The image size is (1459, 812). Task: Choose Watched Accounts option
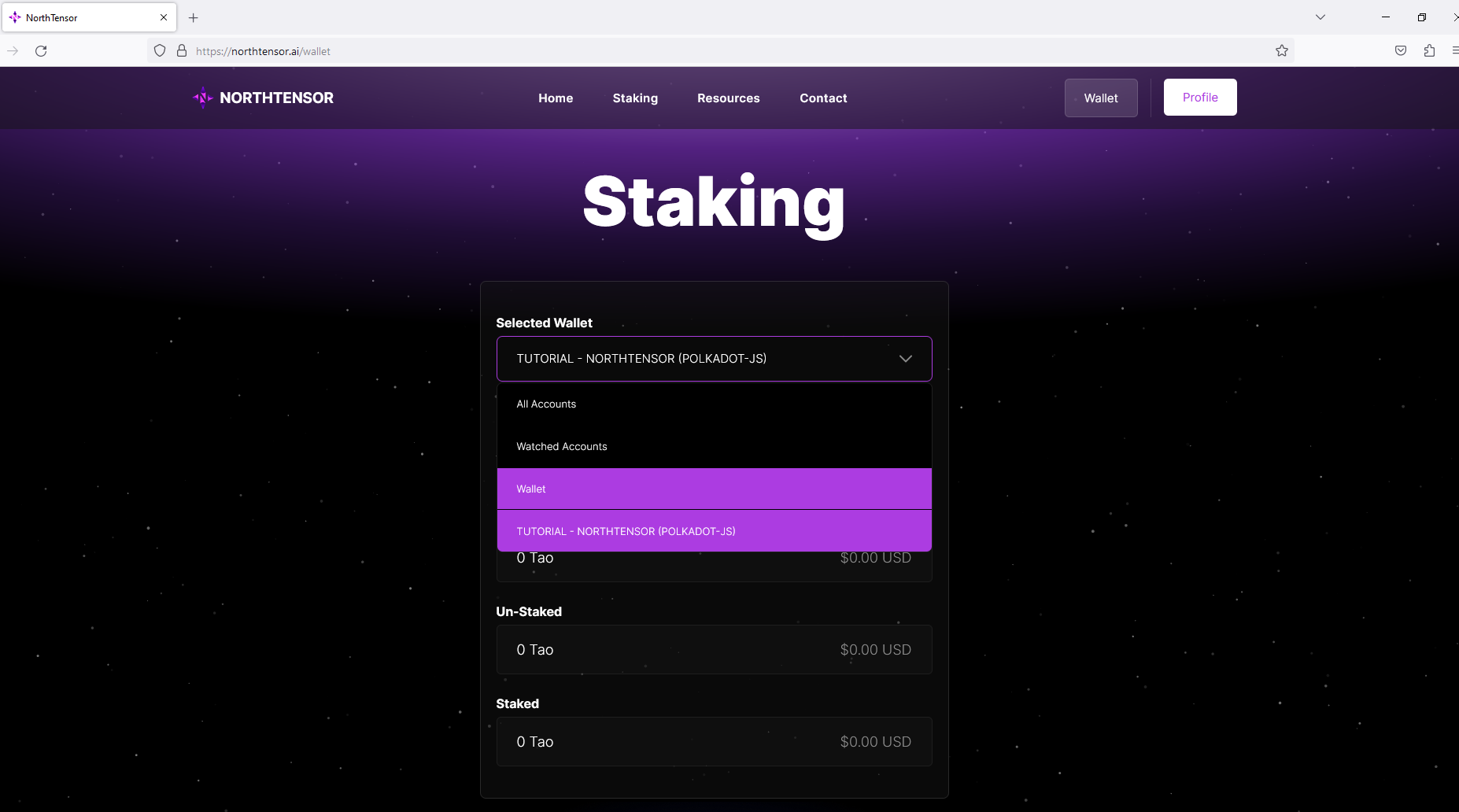pyautogui.click(x=715, y=447)
